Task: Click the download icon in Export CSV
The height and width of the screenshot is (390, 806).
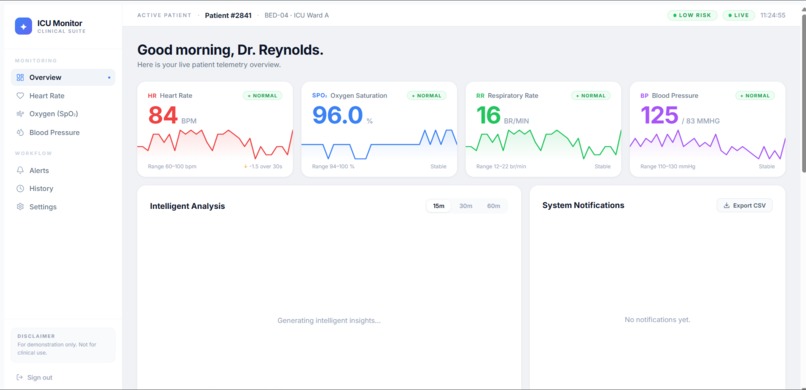Action: click(x=726, y=206)
